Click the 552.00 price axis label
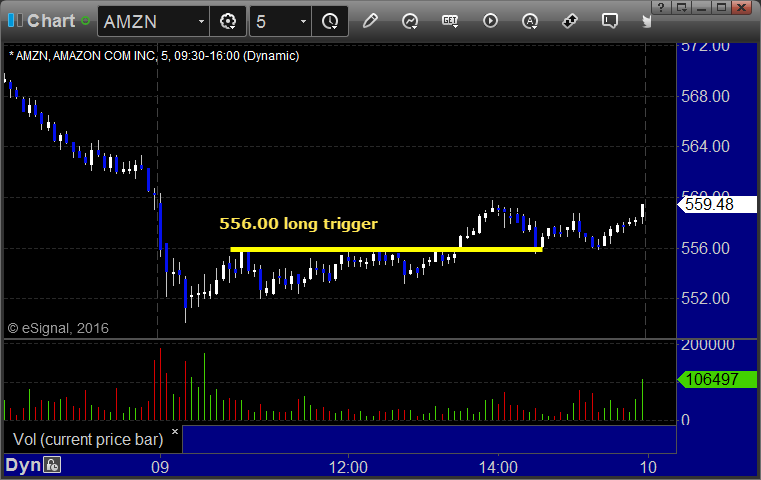 pyautogui.click(x=705, y=298)
